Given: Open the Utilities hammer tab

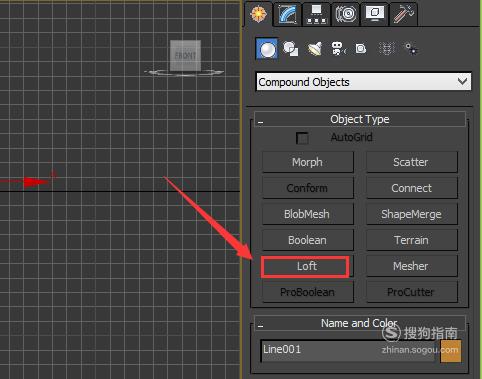Looking at the screenshot, I should (x=403, y=14).
